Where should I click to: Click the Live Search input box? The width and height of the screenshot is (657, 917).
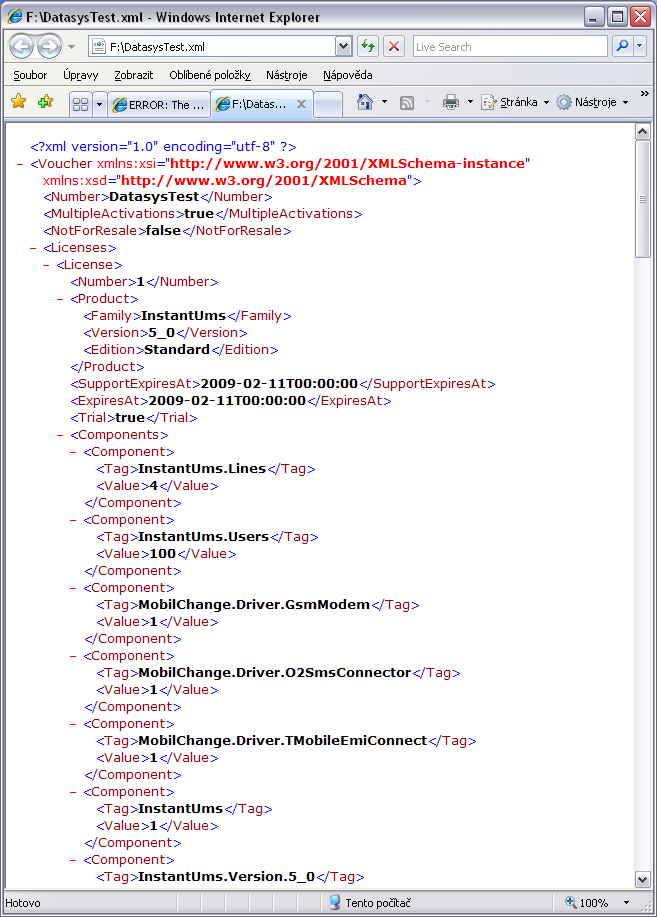510,47
